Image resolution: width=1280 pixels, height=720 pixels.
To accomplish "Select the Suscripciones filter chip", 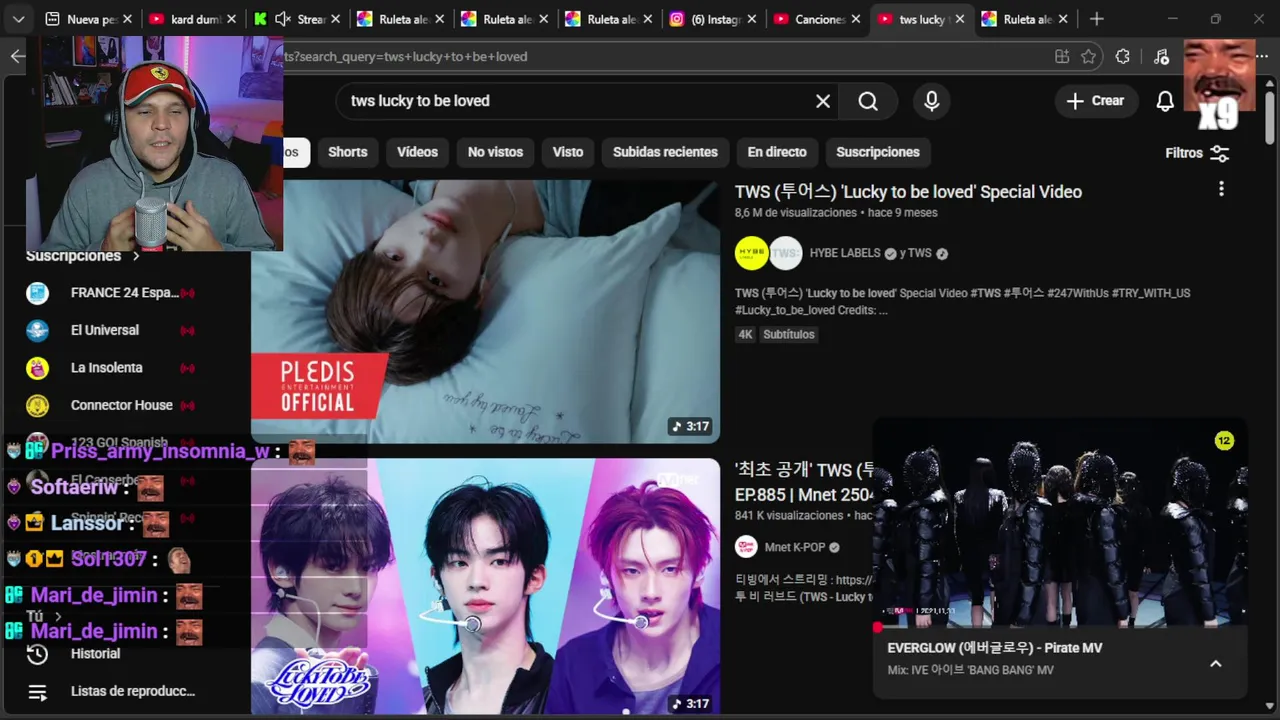I will coord(878,152).
